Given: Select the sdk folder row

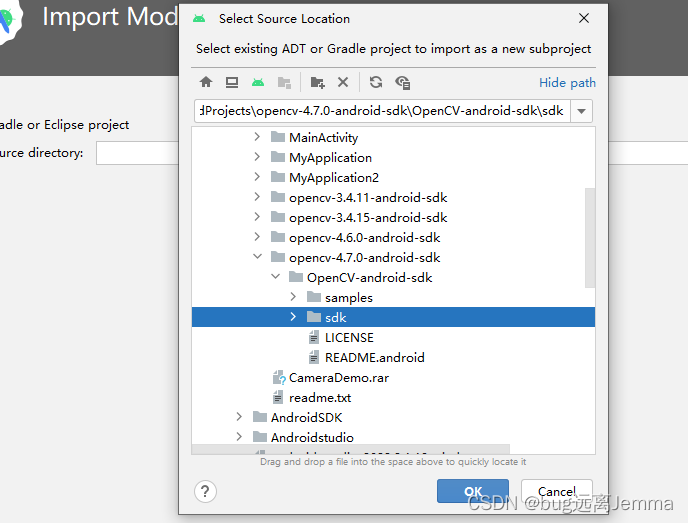Looking at the screenshot, I should click(393, 317).
